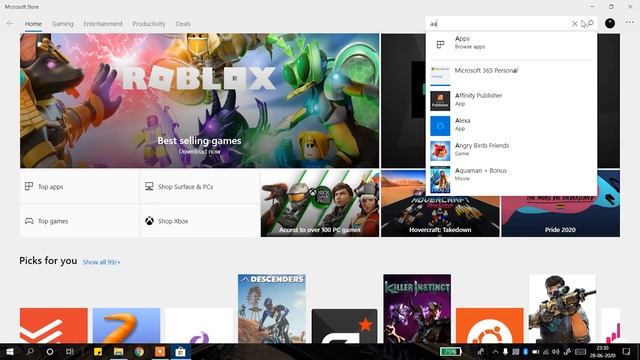Click the Windows Start button
Image resolution: width=640 pixels, height=360 pixels.
coord(10,351)
